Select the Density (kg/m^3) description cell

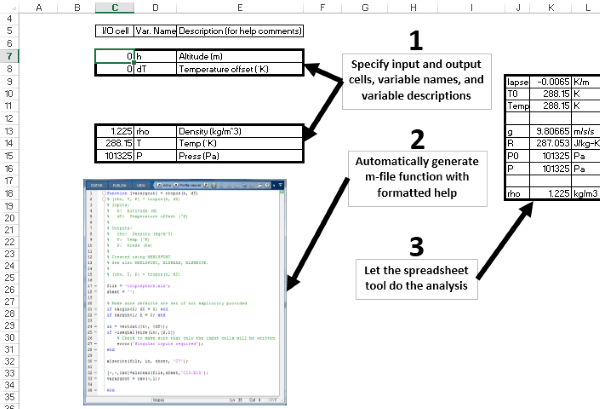click(x=240, y=131)
